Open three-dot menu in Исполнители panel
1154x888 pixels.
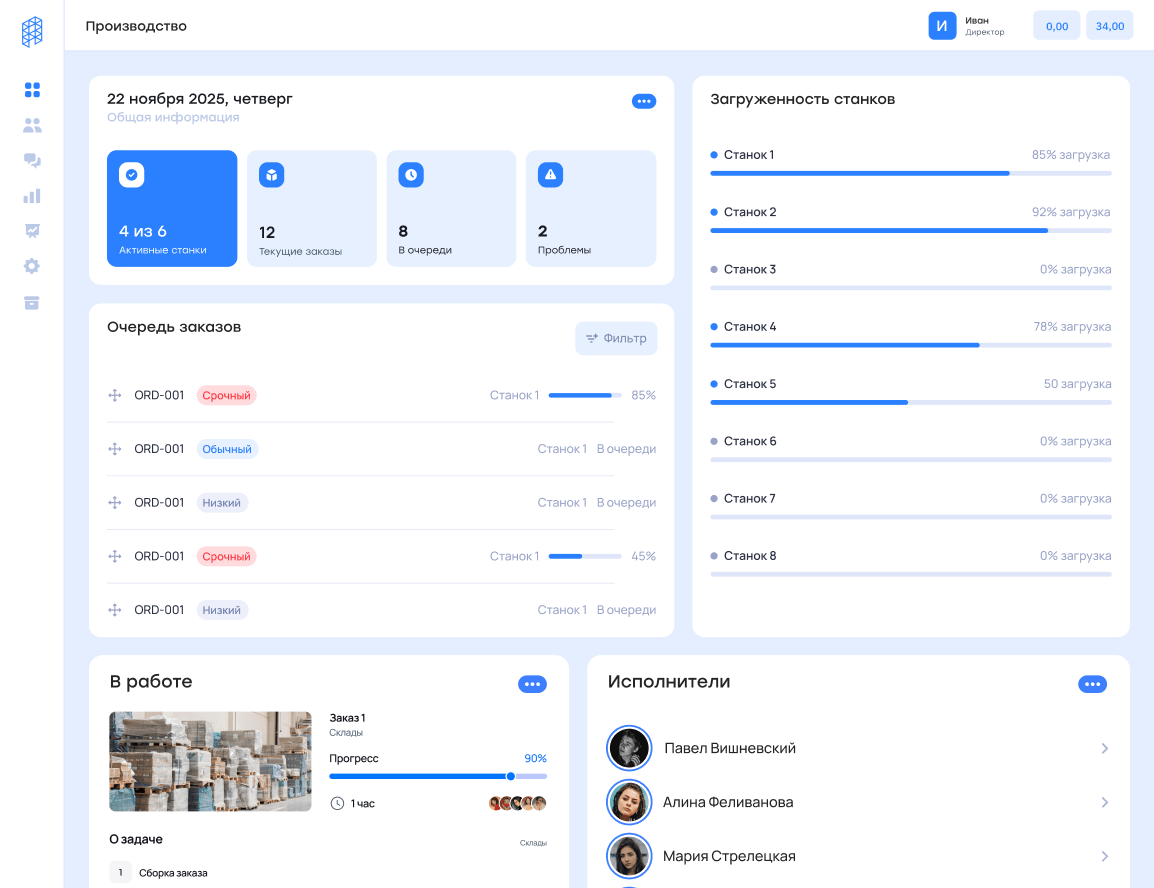[1092, 684]
